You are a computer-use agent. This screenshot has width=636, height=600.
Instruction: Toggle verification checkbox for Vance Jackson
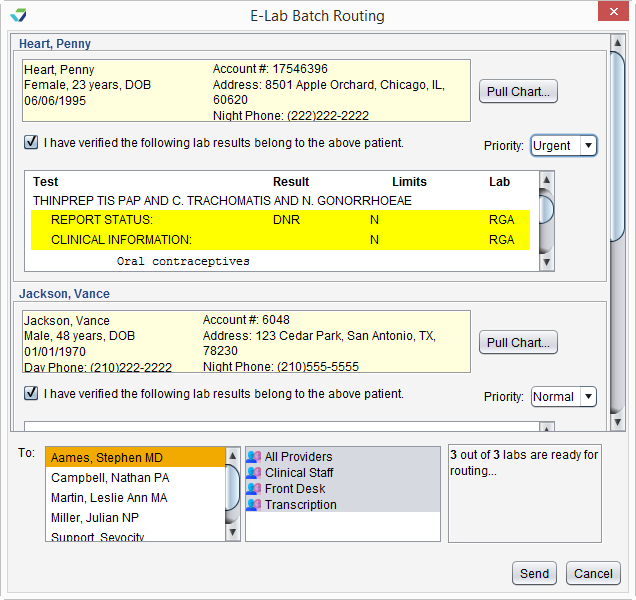pos(32,394)
